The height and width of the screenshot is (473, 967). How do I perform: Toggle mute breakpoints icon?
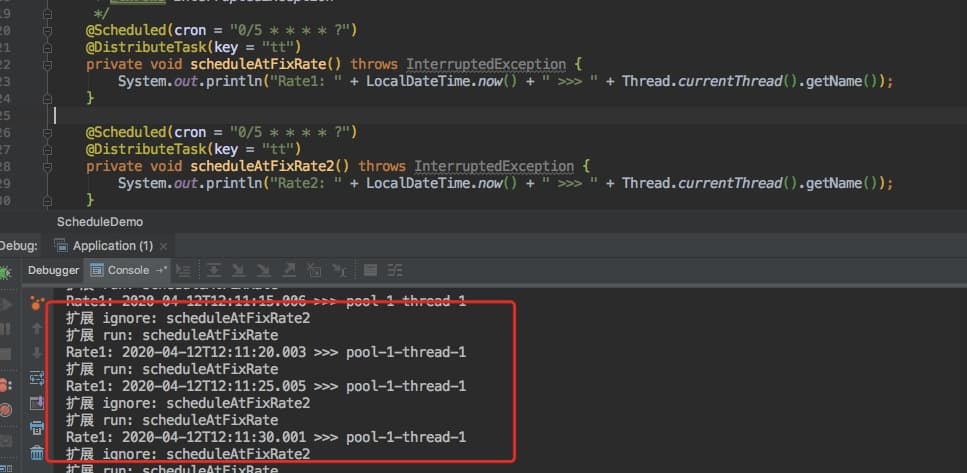(x=6, y=409)
